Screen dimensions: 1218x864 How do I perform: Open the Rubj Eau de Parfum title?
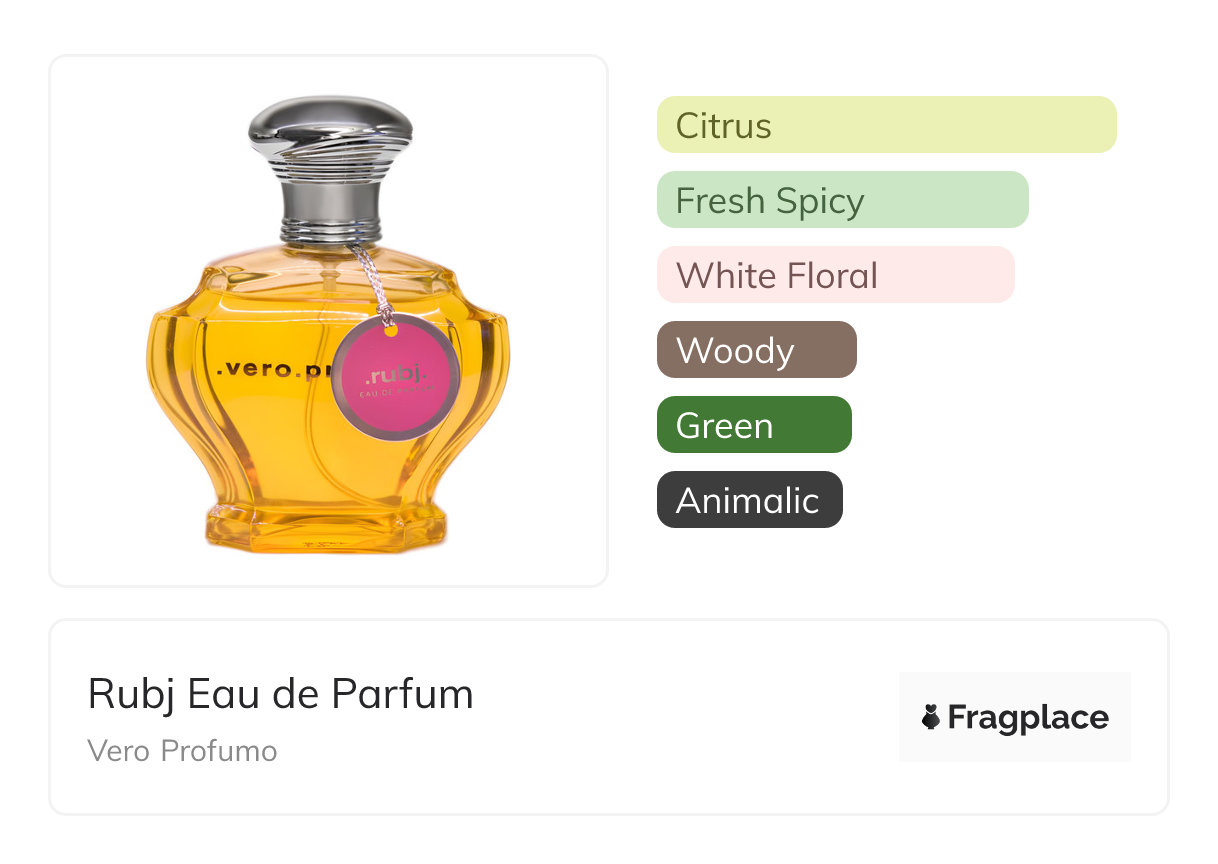tap(280, 694)
